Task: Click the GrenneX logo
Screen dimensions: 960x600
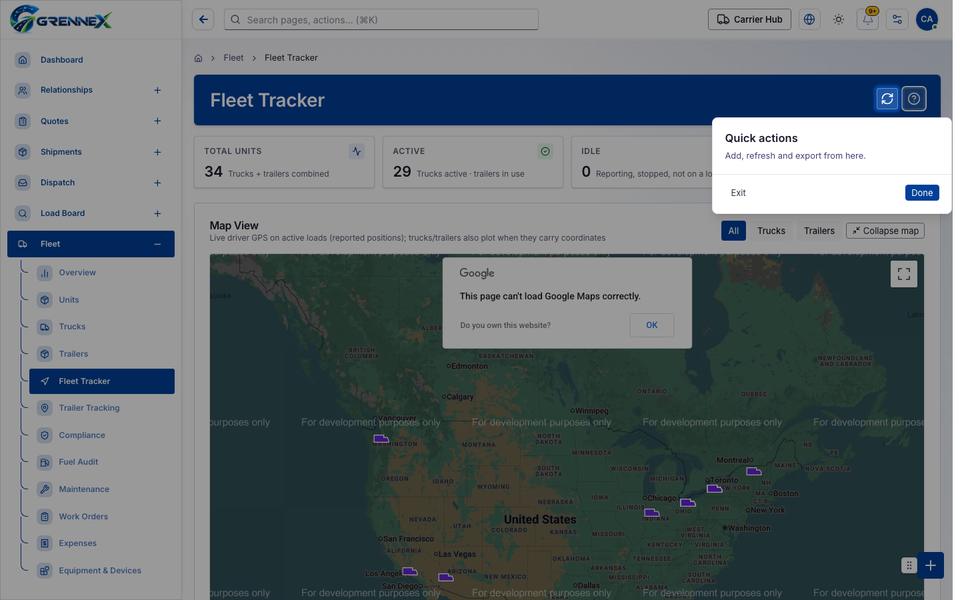Action: tap(61, 20)
